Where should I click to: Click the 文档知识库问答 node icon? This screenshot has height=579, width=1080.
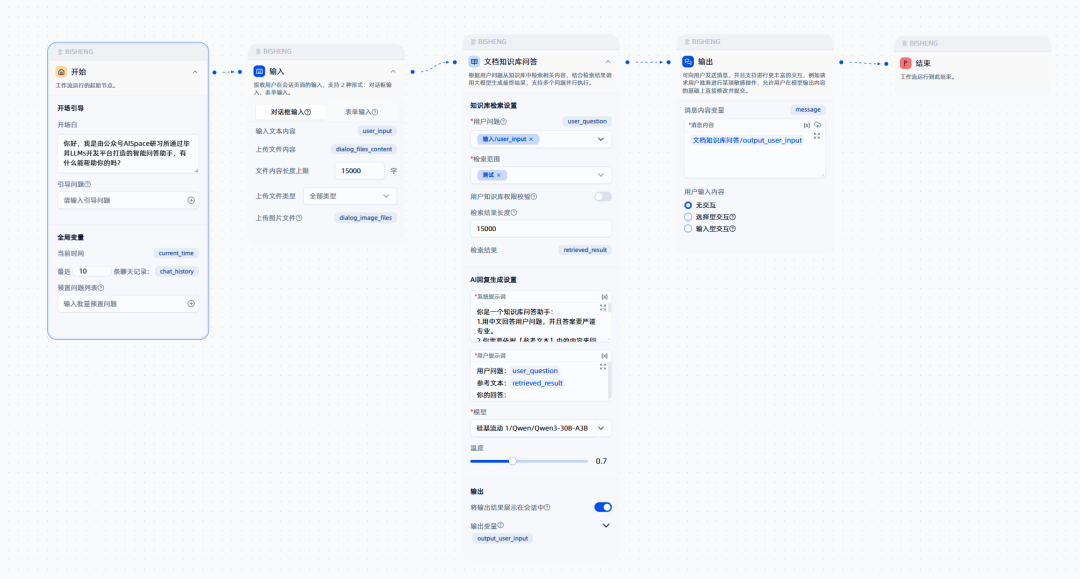pyautogui.click(x=474, y=61)
